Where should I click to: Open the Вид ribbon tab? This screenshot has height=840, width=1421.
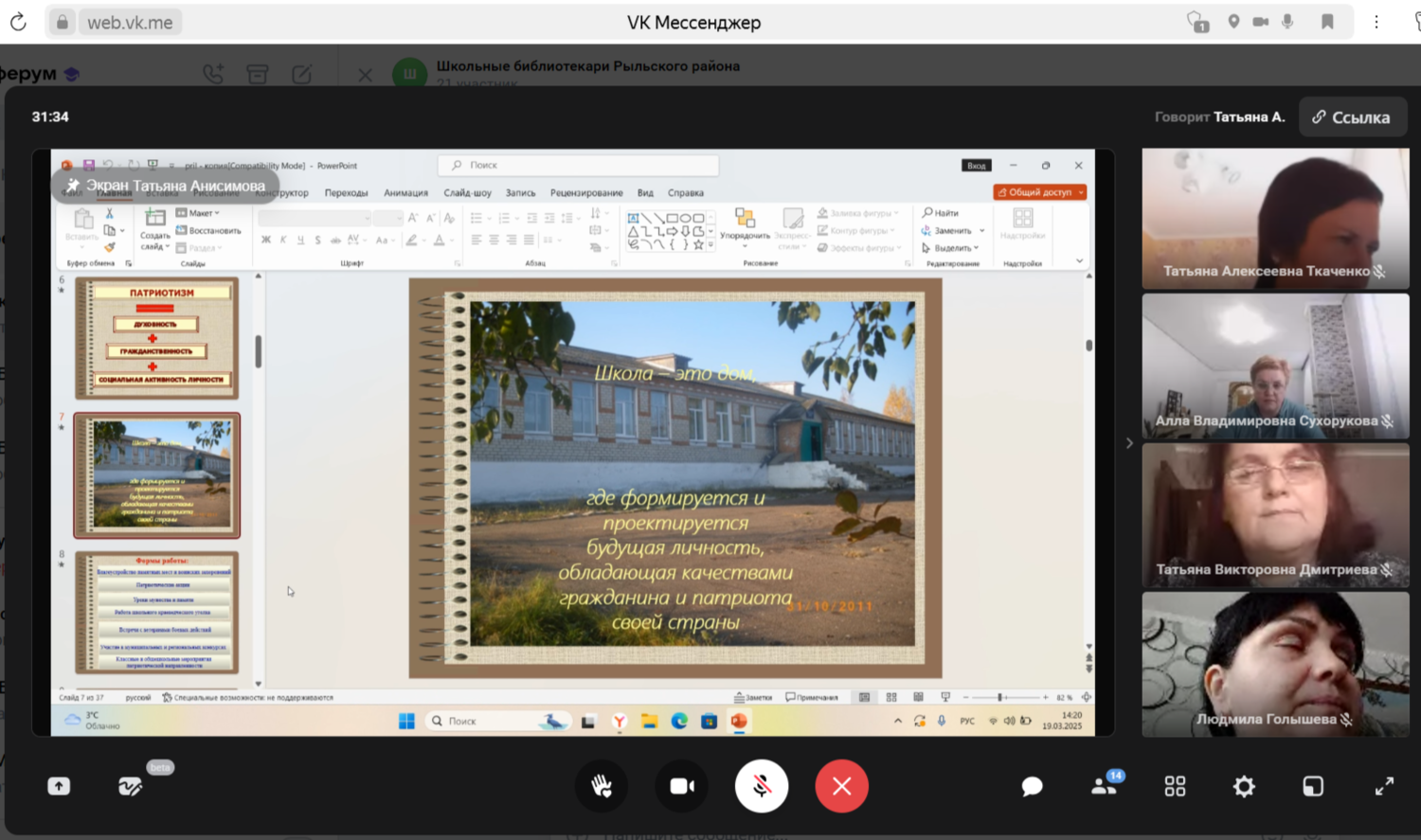[645, 192]
